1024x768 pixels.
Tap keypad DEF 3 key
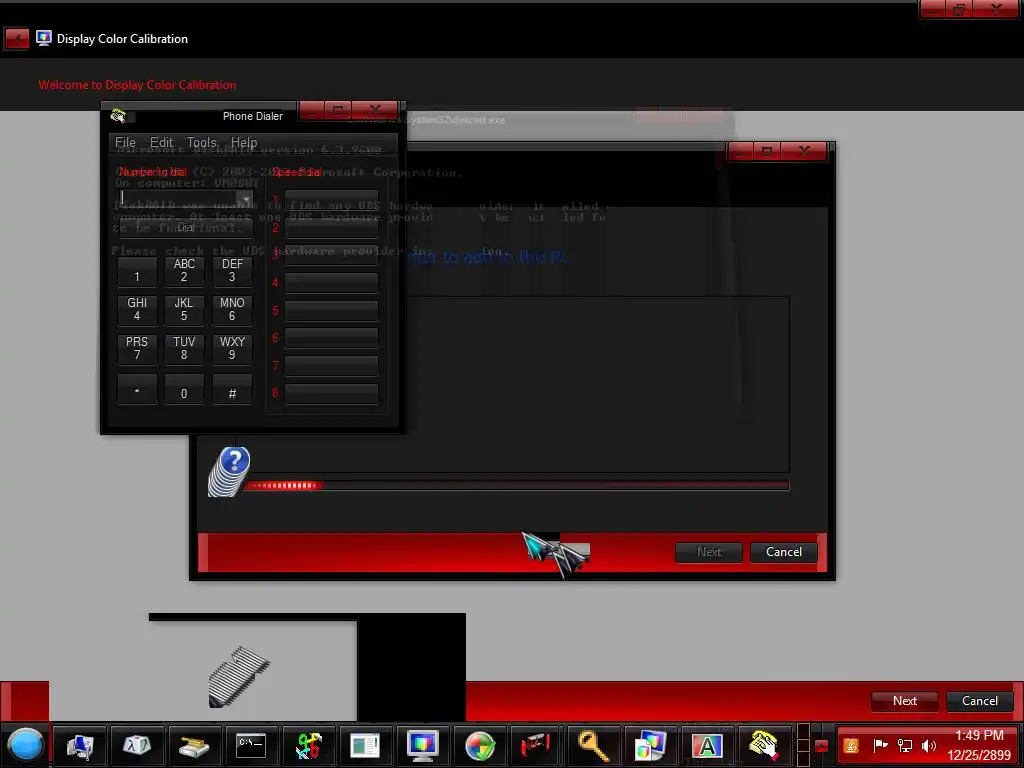(232, 271)
